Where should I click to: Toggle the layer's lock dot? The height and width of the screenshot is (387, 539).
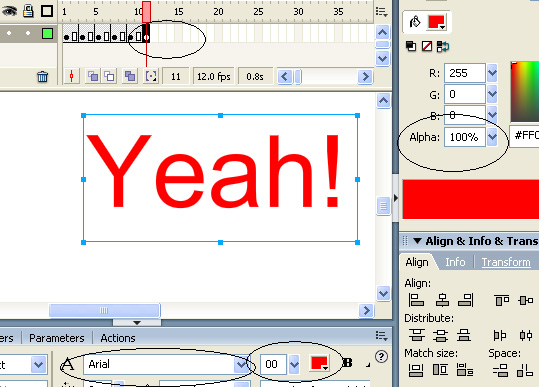click(x=28, y=33)
